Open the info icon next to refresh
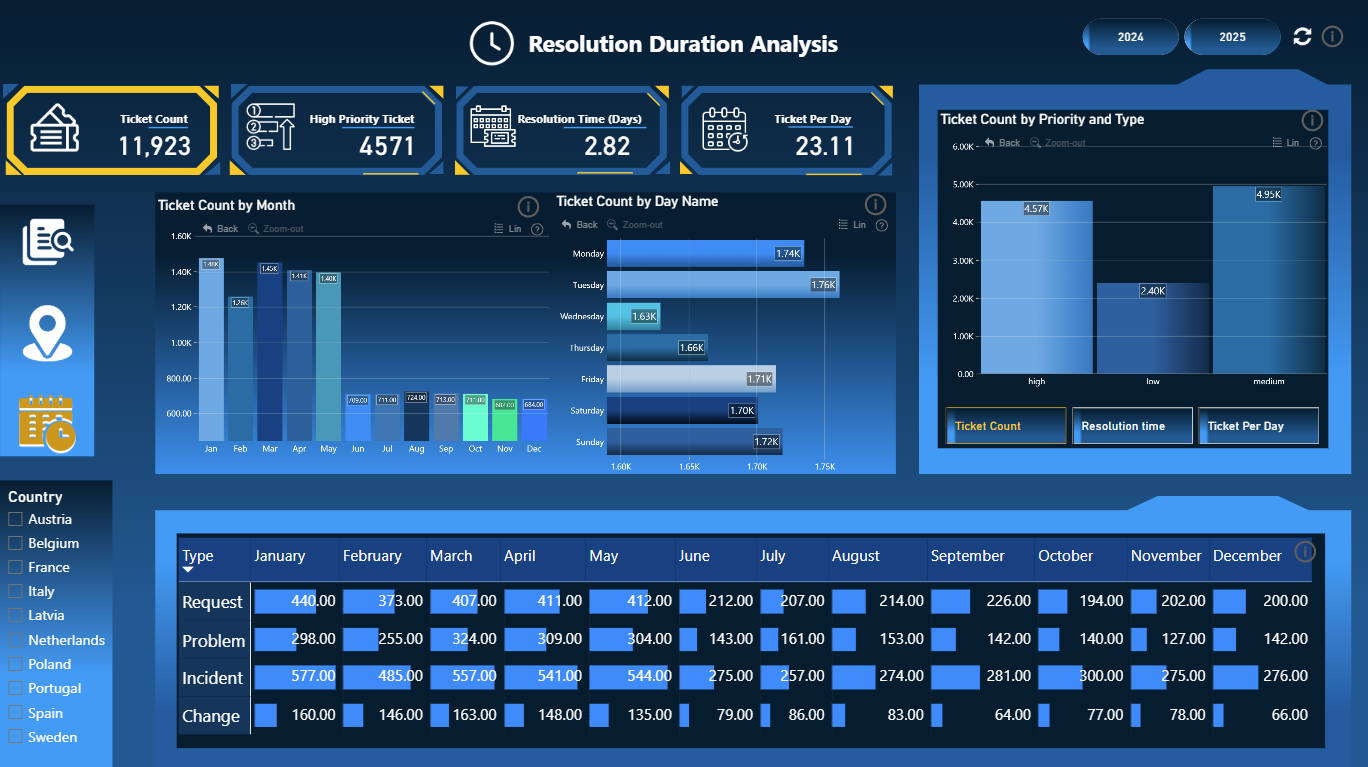Viewport: 1368px width, 767px height. pos(1332,37)
